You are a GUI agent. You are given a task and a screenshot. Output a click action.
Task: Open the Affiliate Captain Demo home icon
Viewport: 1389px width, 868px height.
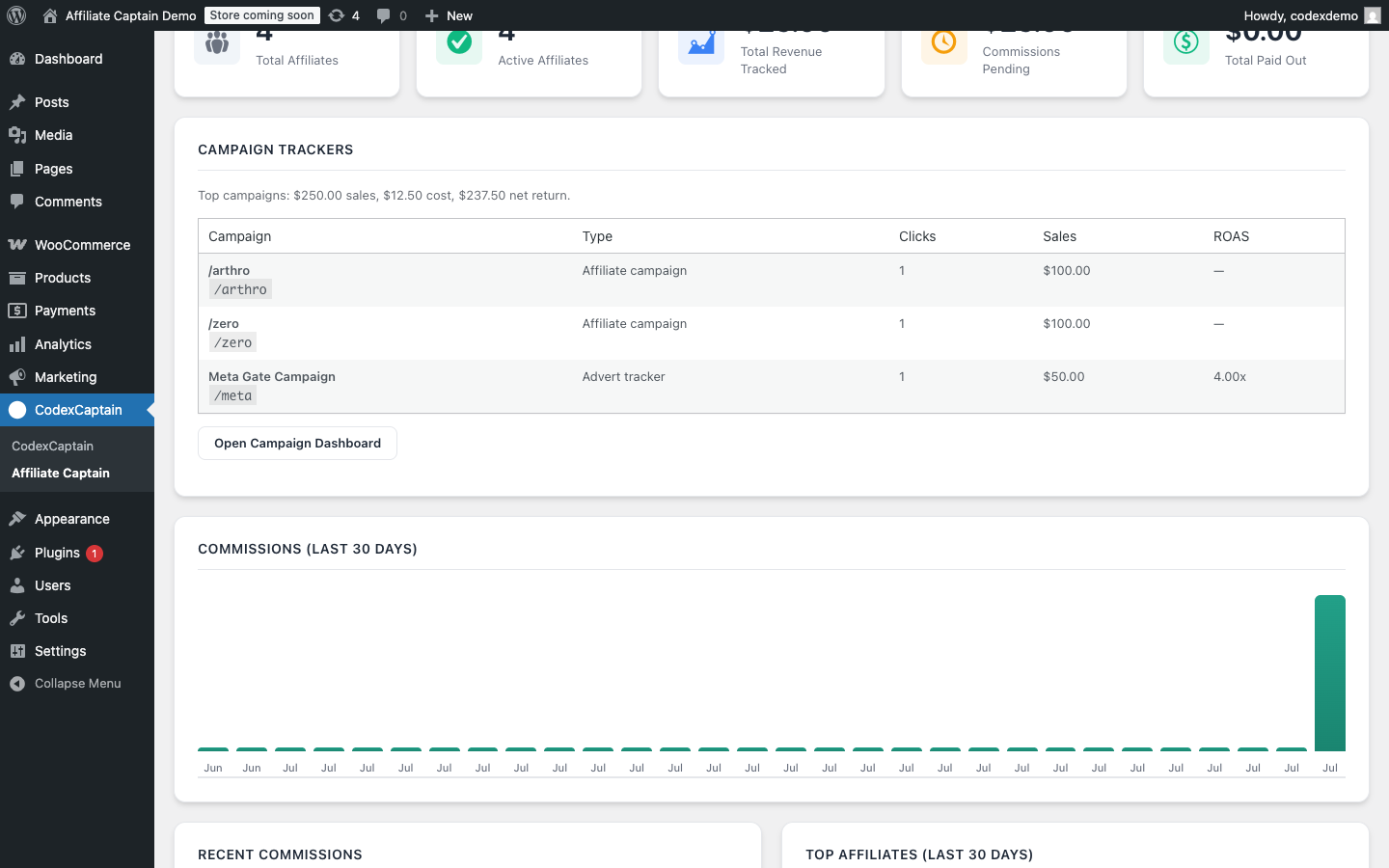(50, 15)
